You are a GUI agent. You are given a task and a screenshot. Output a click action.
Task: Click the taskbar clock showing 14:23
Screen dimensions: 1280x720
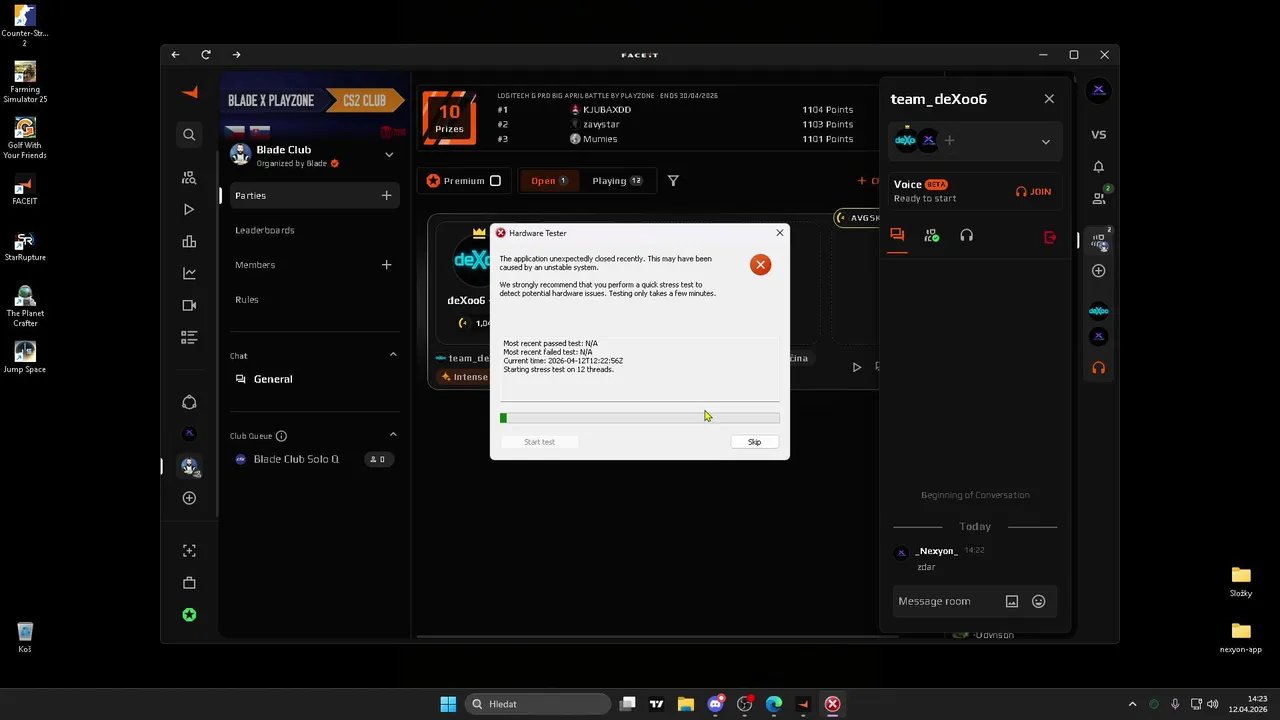point(1248,704)
